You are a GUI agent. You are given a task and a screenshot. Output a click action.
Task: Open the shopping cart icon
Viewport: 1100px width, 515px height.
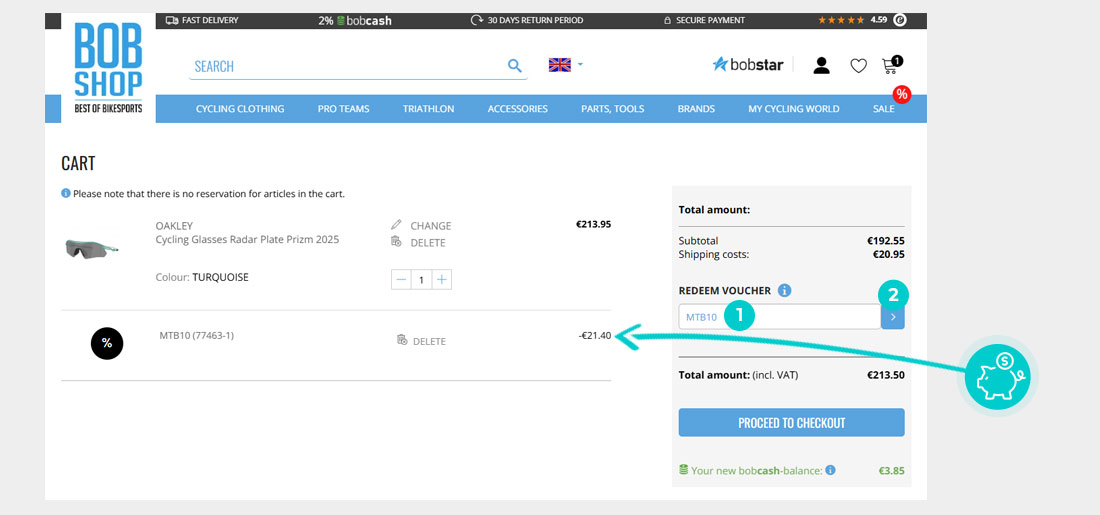click(x=892, y=65)
